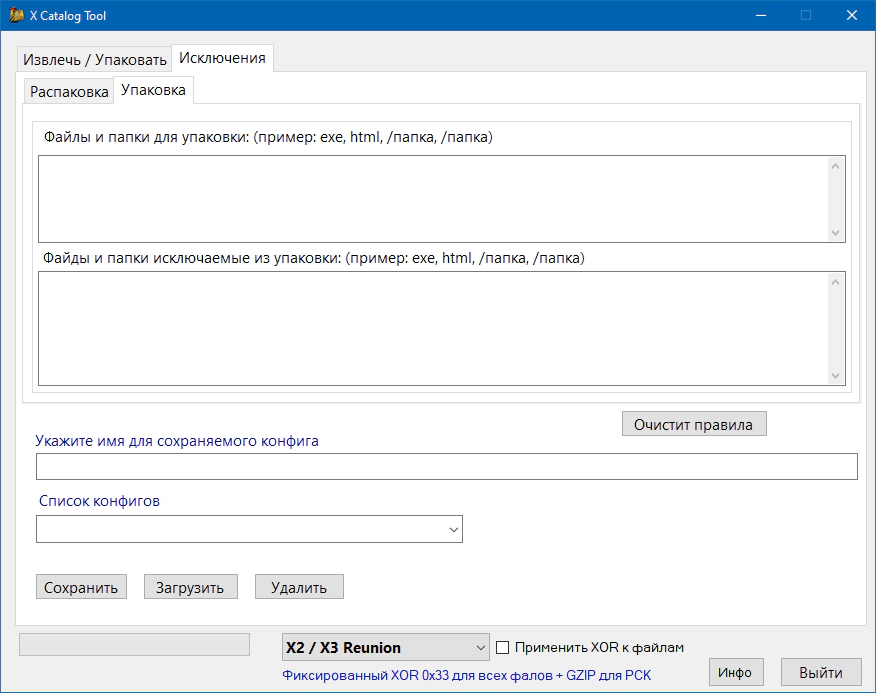The width and height of the screenshot is (876, 693).
Task: Select the Упаковка sub-tab
Action: pyautogui.click(x=153, y=90)
